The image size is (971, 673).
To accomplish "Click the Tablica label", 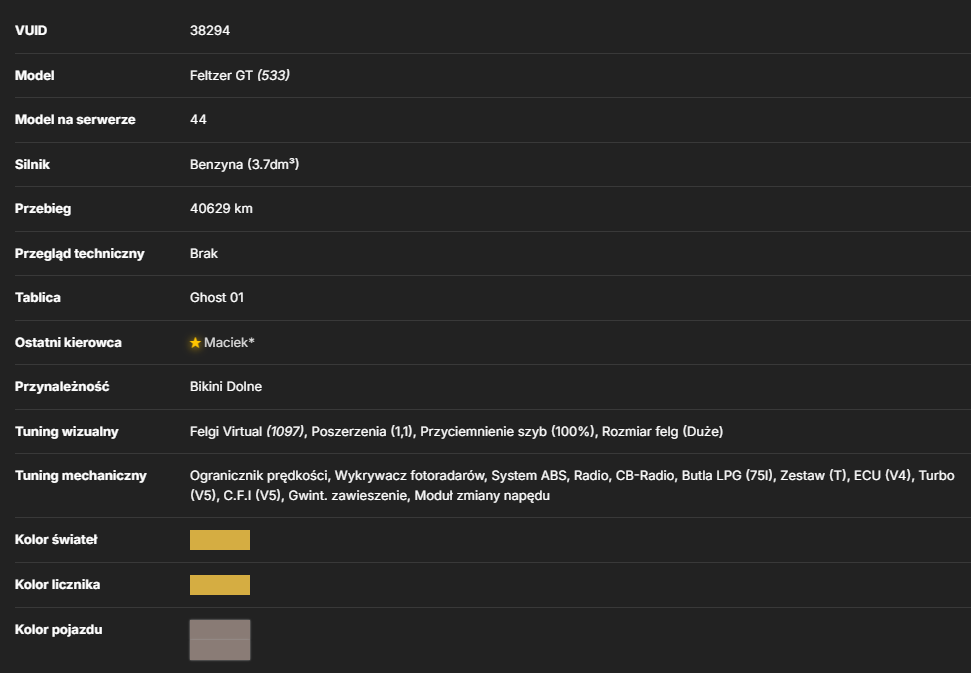I will click(x=38, y=297).
